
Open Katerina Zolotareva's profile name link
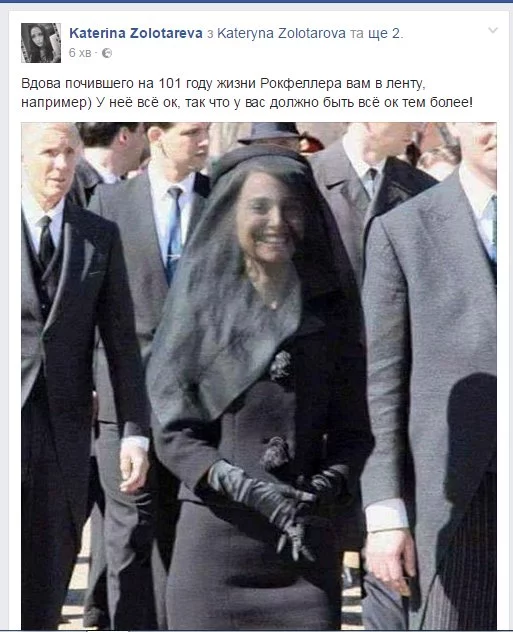[136, 33]
